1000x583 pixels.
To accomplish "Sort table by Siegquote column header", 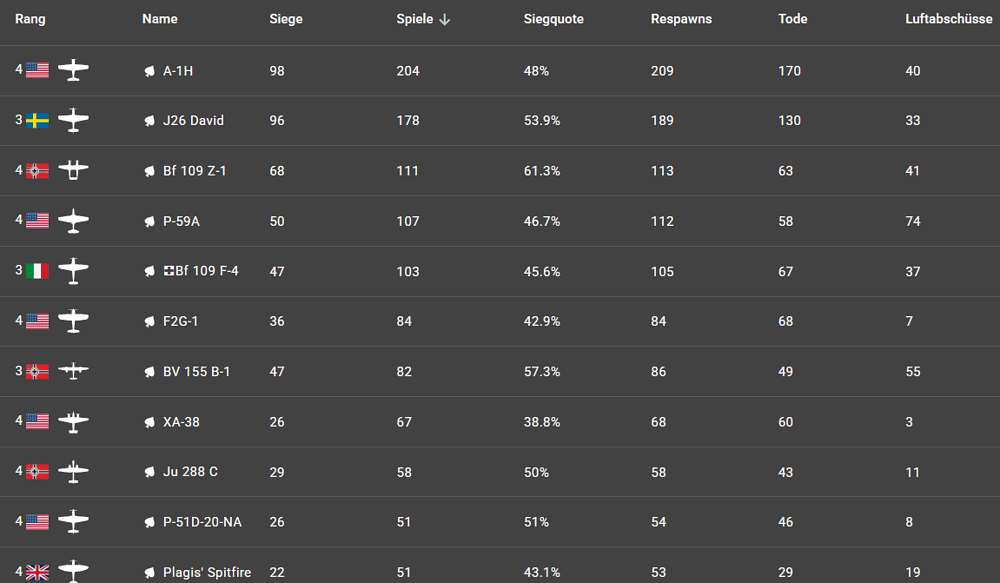I will (553, 19).
